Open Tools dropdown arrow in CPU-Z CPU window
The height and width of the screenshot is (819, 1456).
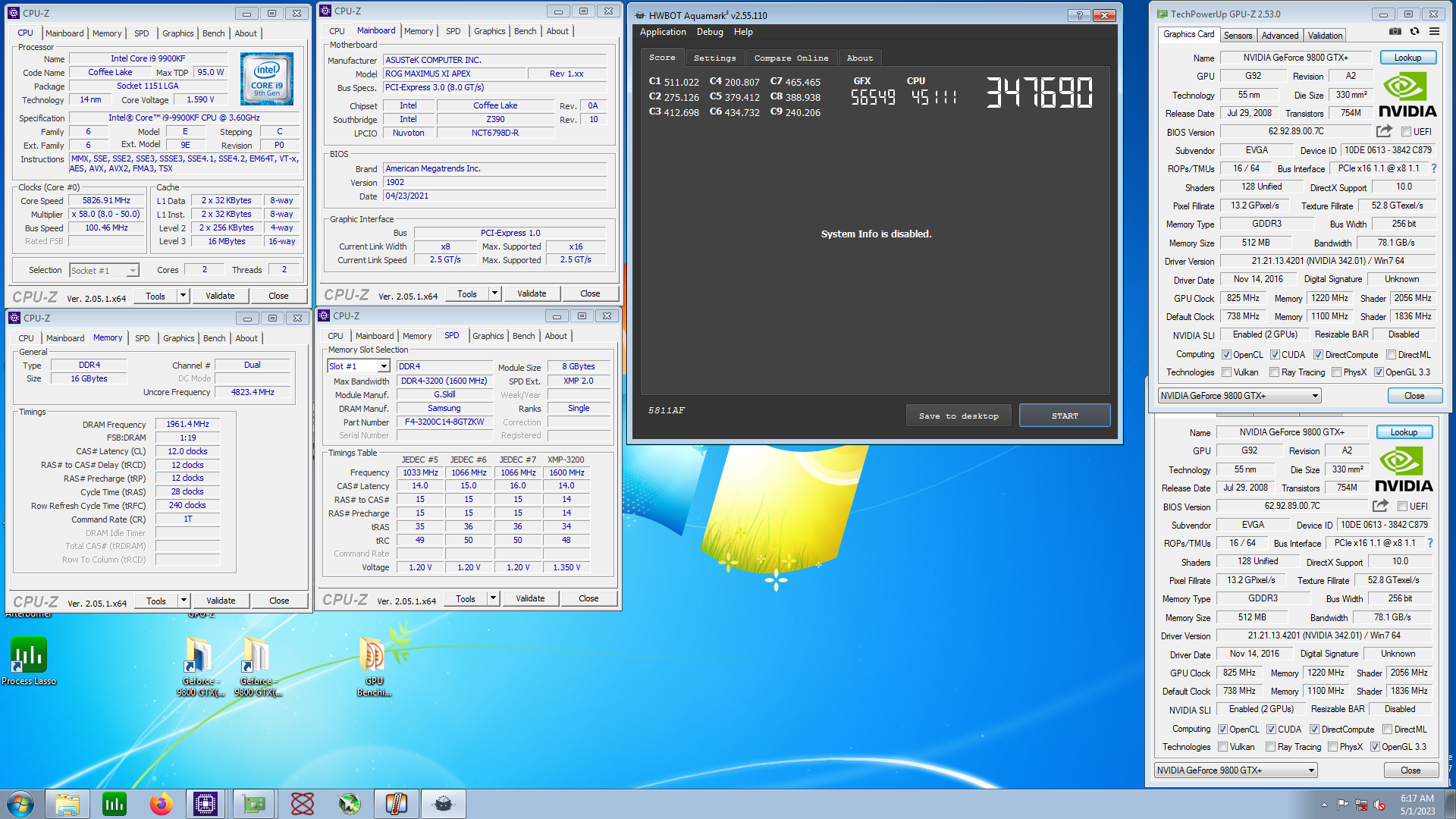(x=183, y=296)
